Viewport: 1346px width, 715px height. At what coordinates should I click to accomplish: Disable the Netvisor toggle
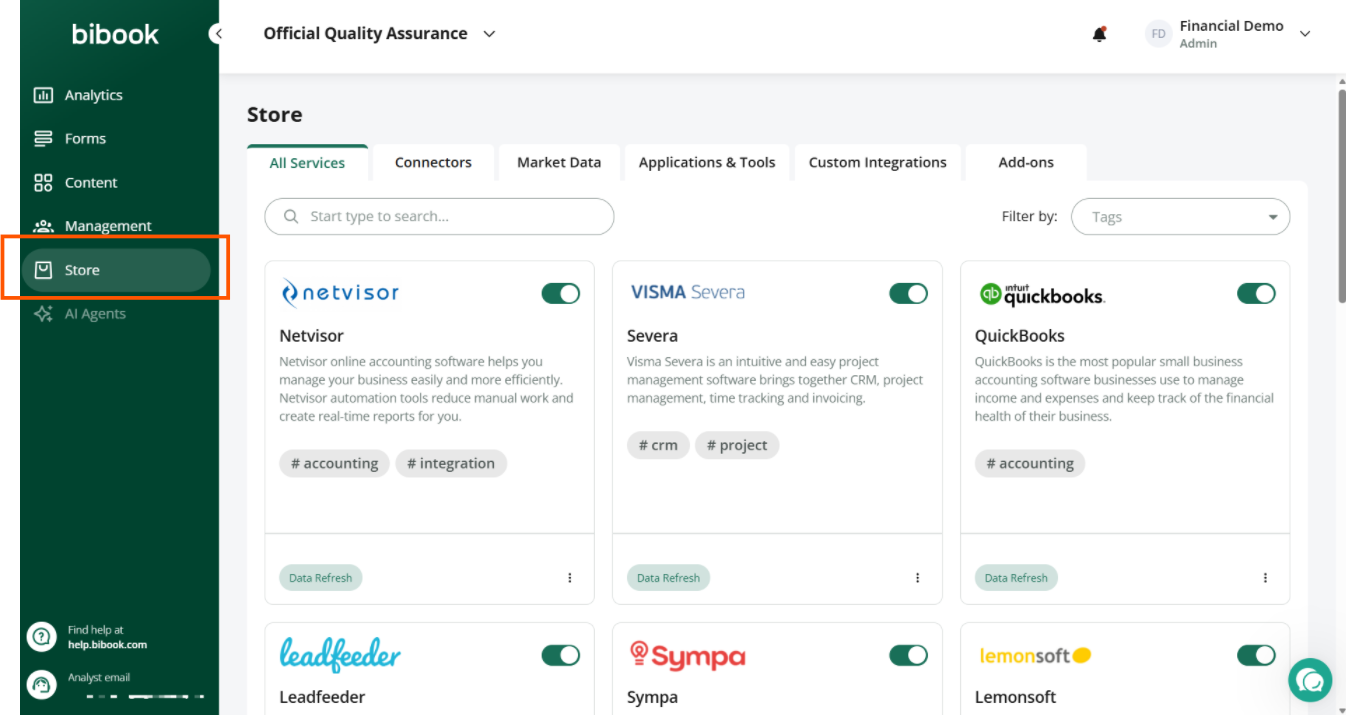pos(561,293)
